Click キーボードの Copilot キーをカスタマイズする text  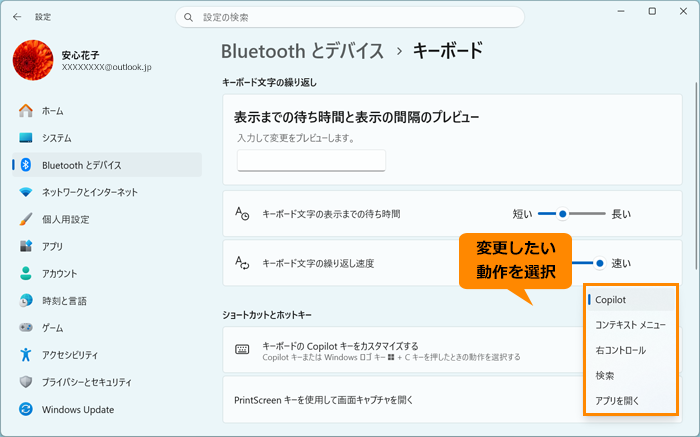click(340, 346)
